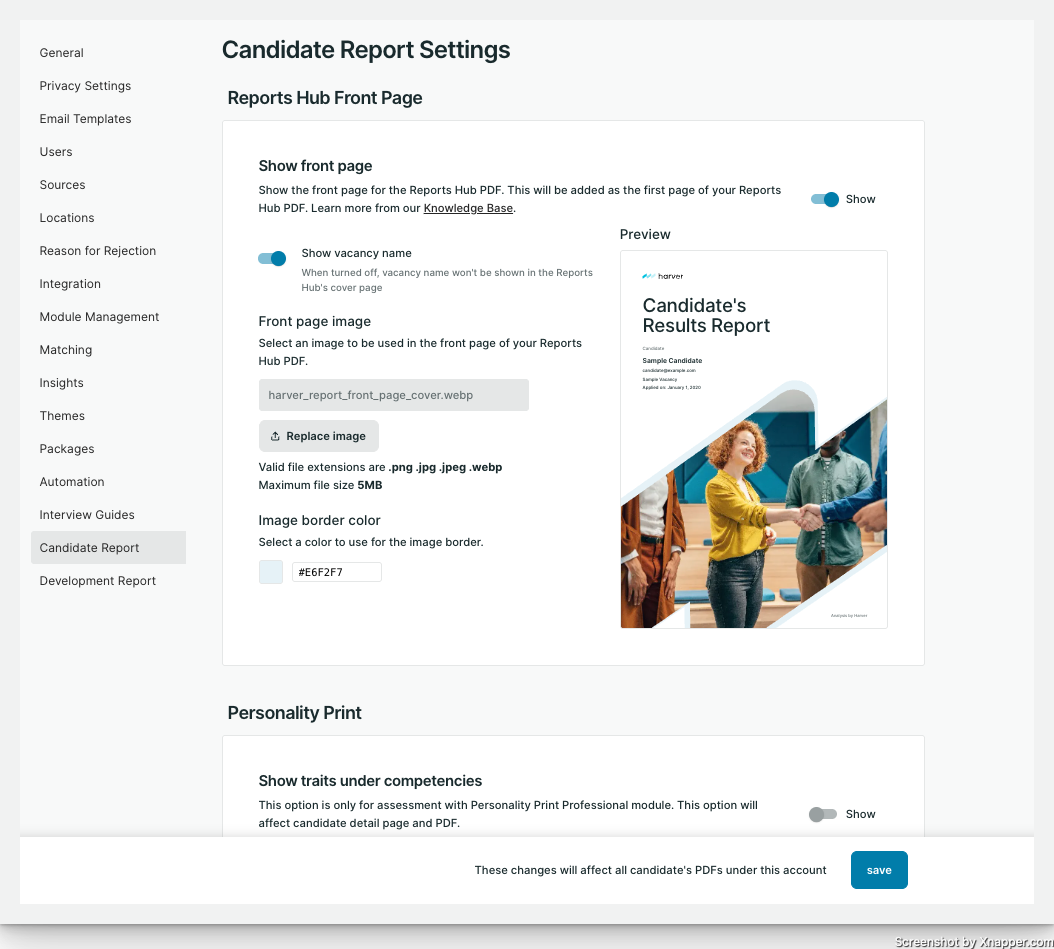Click the upload icon on Replace image
Image resolution: width=1054 pixels, height=949 pixels.
point(275,436)
